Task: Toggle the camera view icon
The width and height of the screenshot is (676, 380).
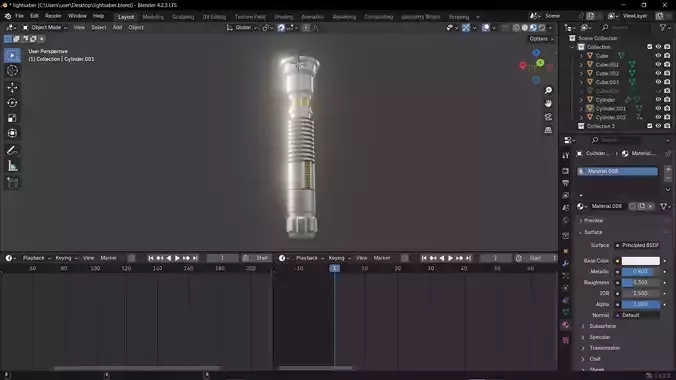Action: click(x=548, y=117)
